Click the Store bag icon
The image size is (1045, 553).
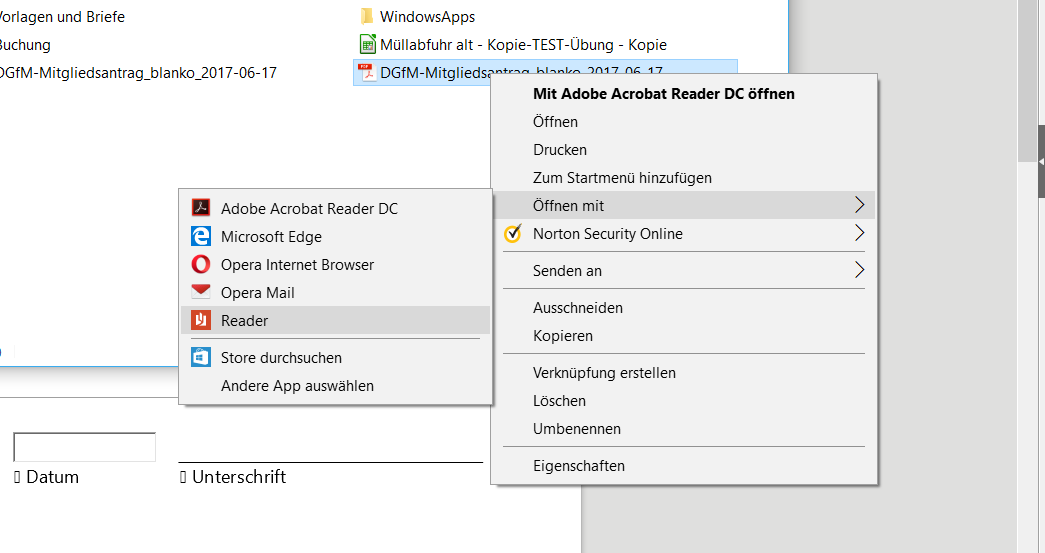point(201,357)
